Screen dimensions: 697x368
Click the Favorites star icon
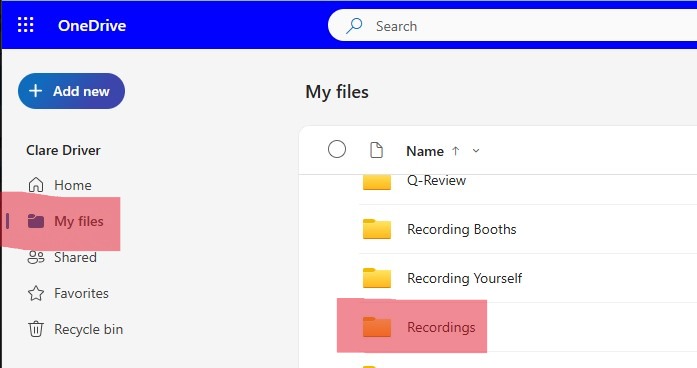coord(36,293)
